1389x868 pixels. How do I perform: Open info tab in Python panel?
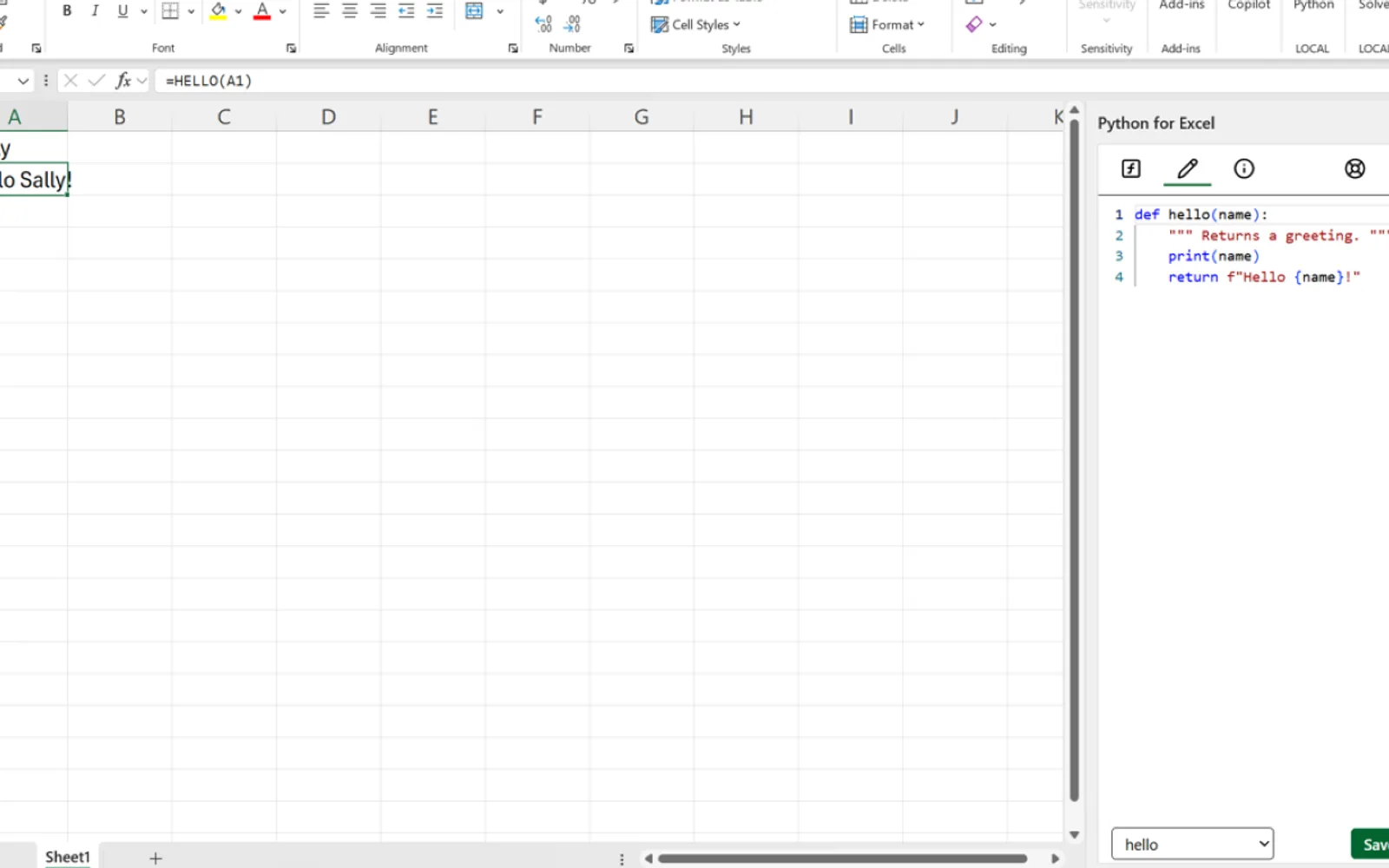click(1244, 168)
